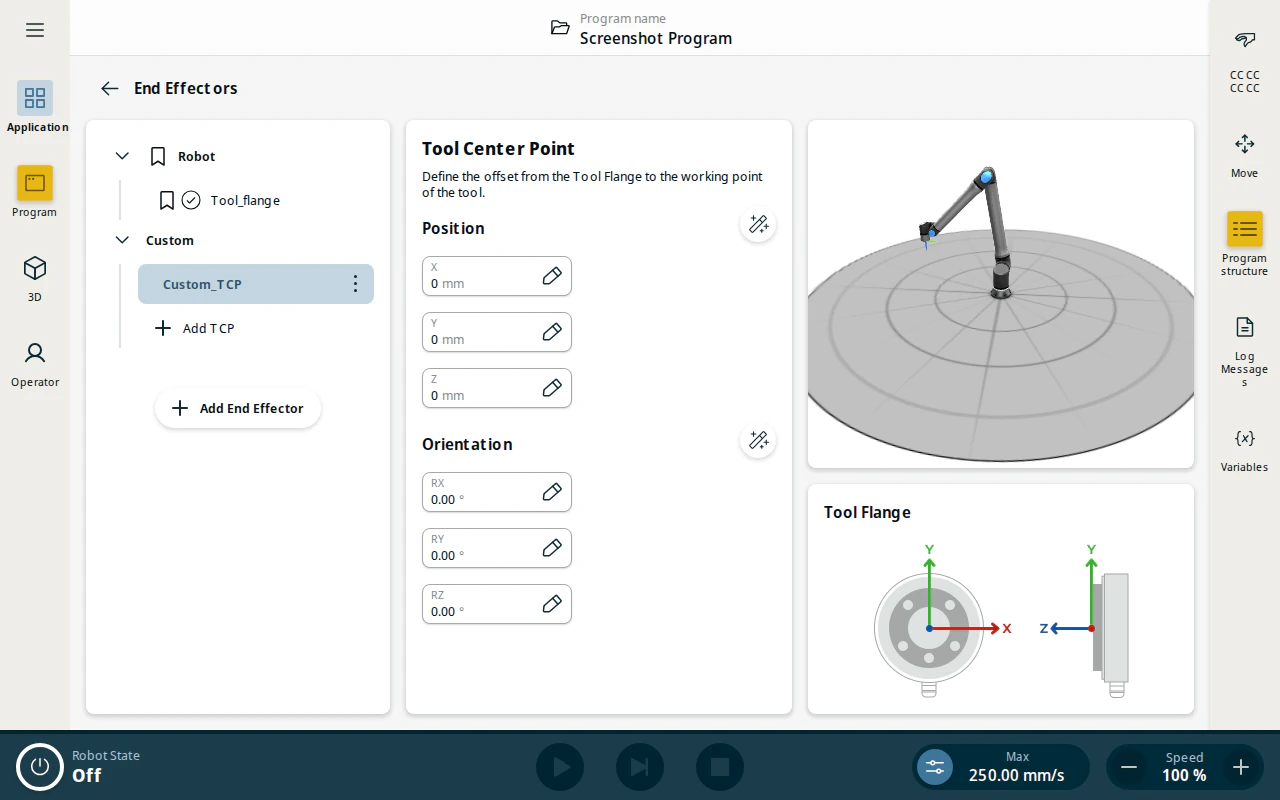1280x800 pixels.
Task: Open Custom_TCP three-dot options menu
Action: 355,284
